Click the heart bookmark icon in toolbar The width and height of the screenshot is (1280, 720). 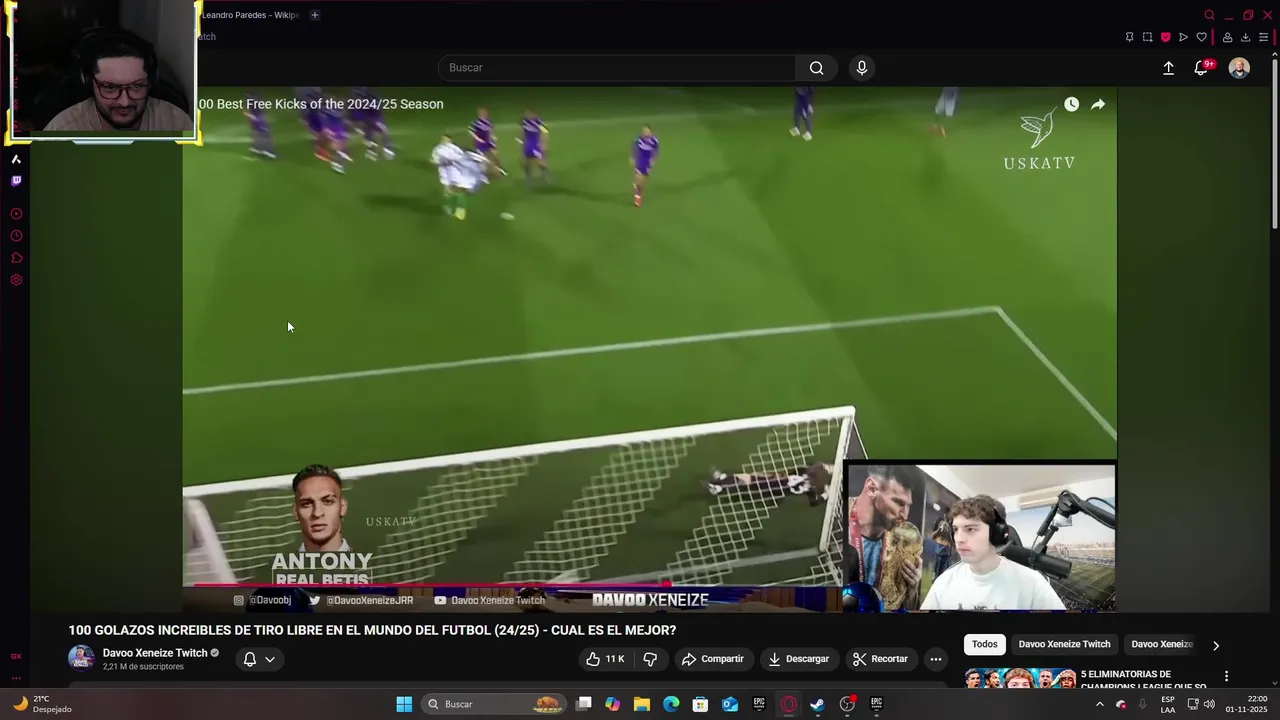pos(1201,37)
